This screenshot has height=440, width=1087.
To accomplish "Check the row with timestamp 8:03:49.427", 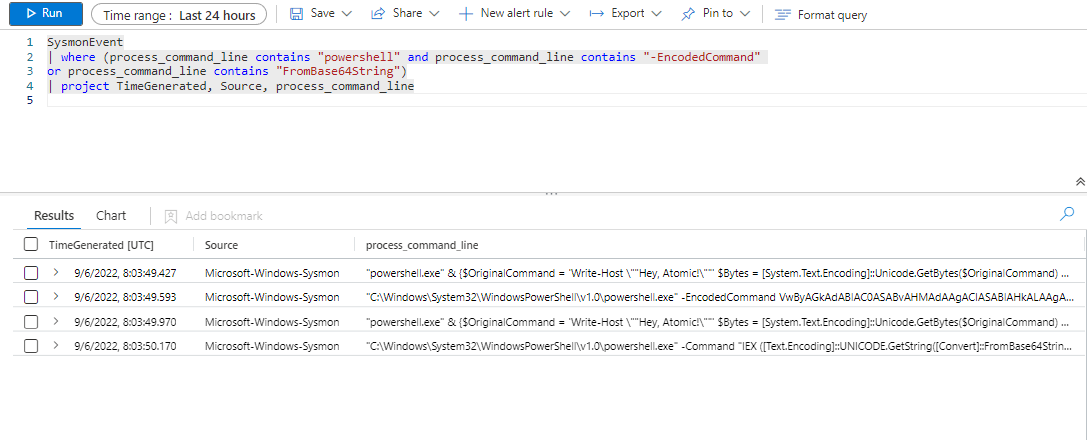I will pos(31,272).
